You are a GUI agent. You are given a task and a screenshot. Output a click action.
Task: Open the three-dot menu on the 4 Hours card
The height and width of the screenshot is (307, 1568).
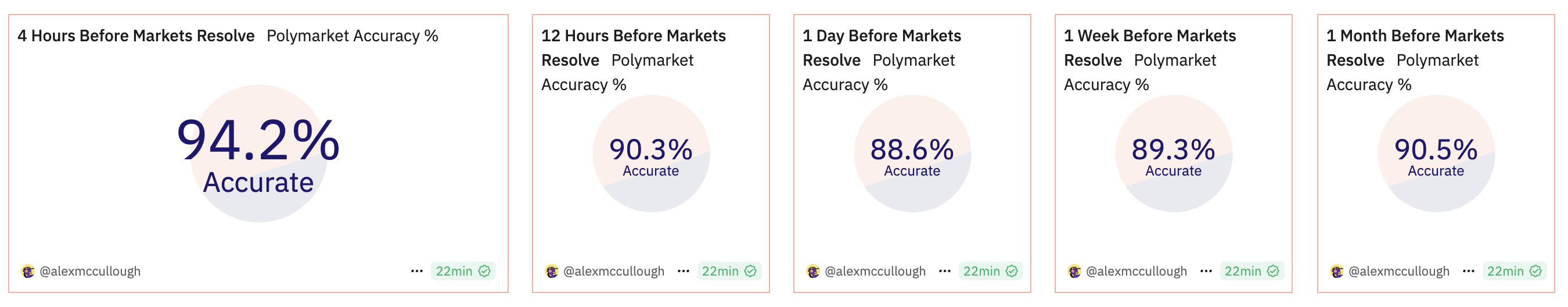click(x=417, y=271)
